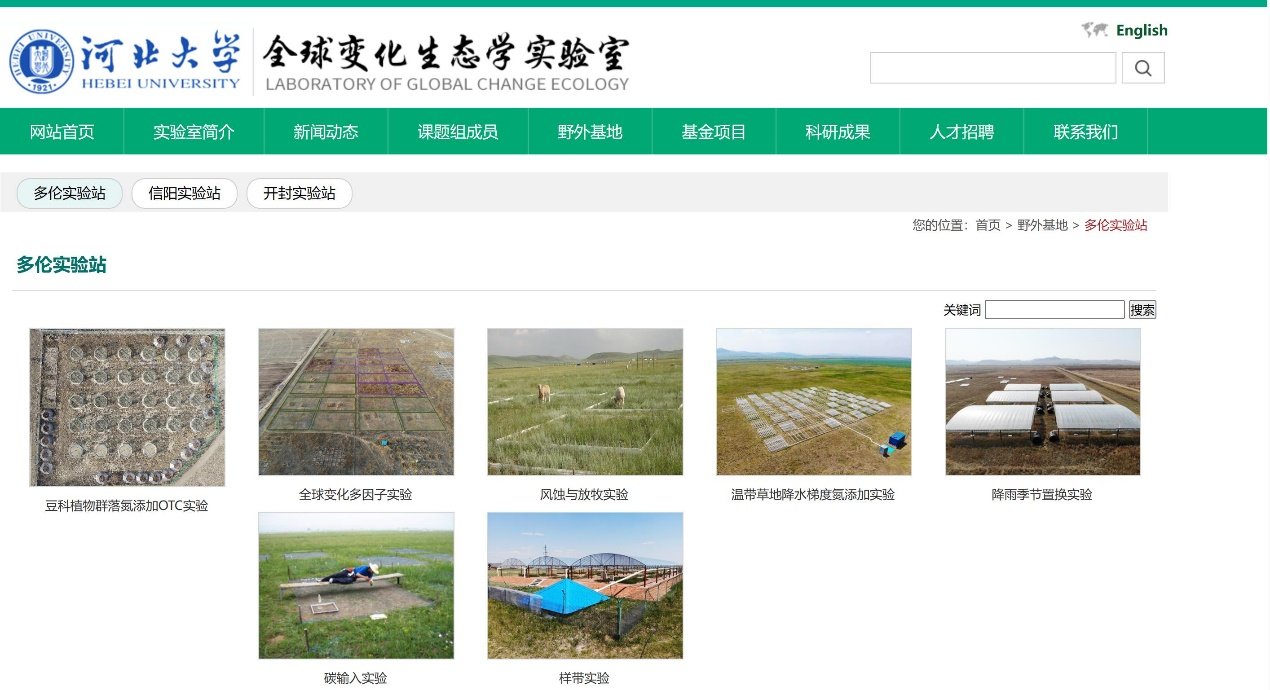Open the 网站首页 menu item
Viewport: 1270px width, 690px height.
coord(62,132)
